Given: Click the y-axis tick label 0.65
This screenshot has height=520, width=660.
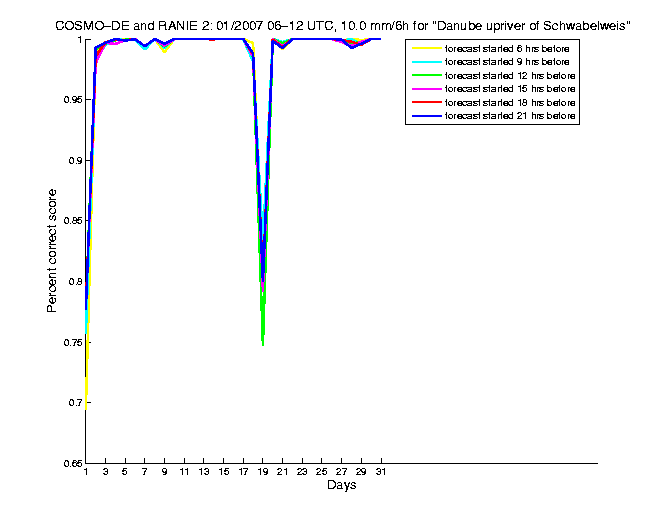Looking at the screenshot, I should point(72,464).
